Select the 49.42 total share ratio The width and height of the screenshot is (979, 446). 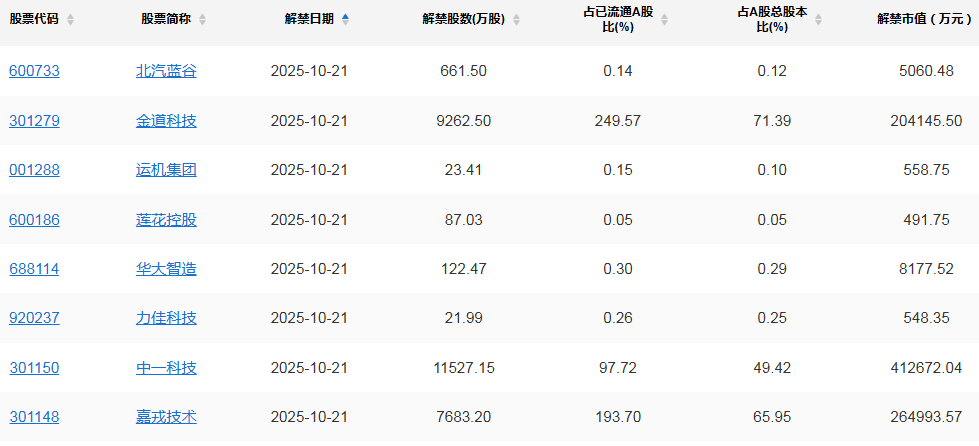(772, 368)
